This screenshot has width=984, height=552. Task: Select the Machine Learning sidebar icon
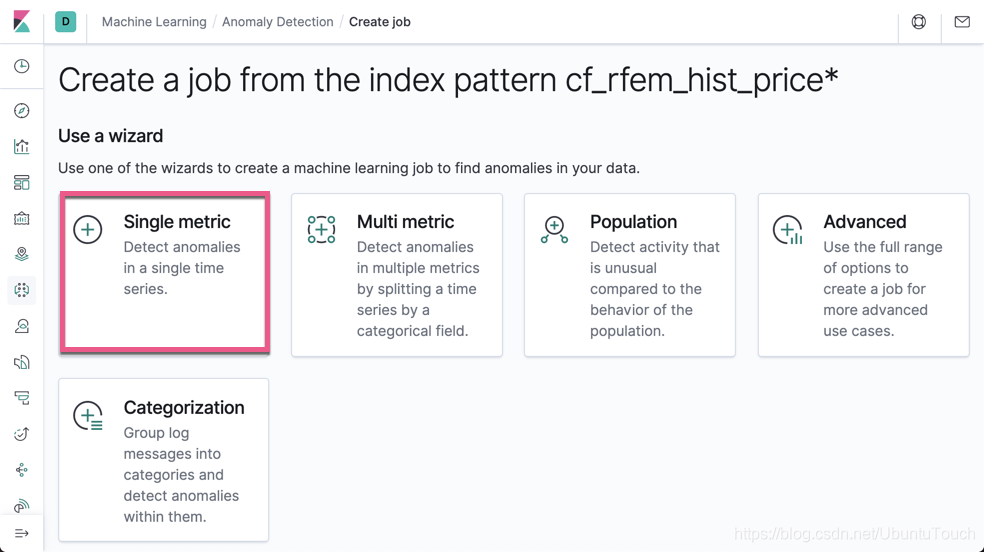coord(21,290)
